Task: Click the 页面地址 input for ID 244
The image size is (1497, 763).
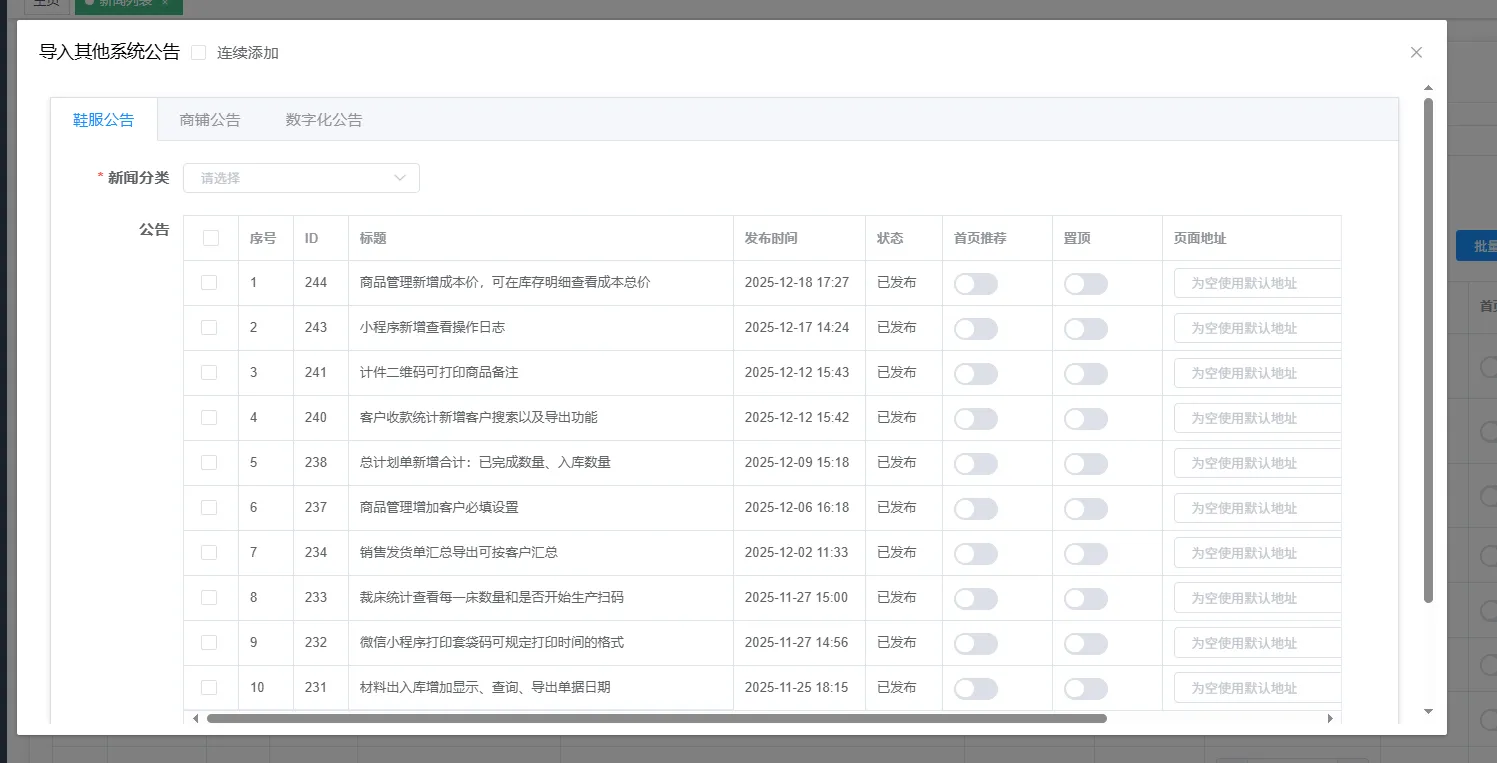Action: (x=1256, y=283)
